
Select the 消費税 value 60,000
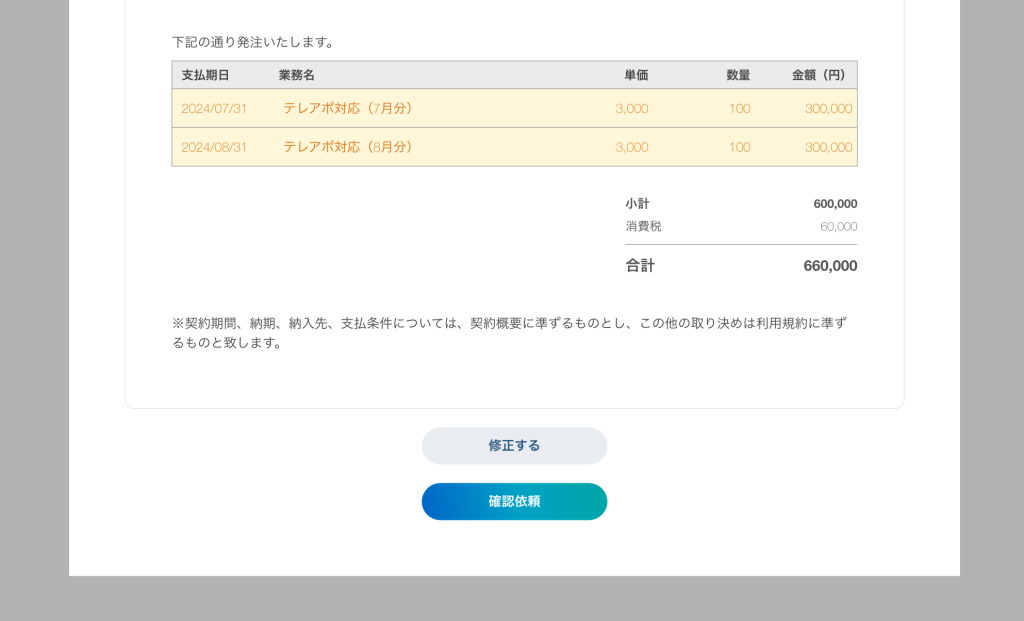pos(838,227)
